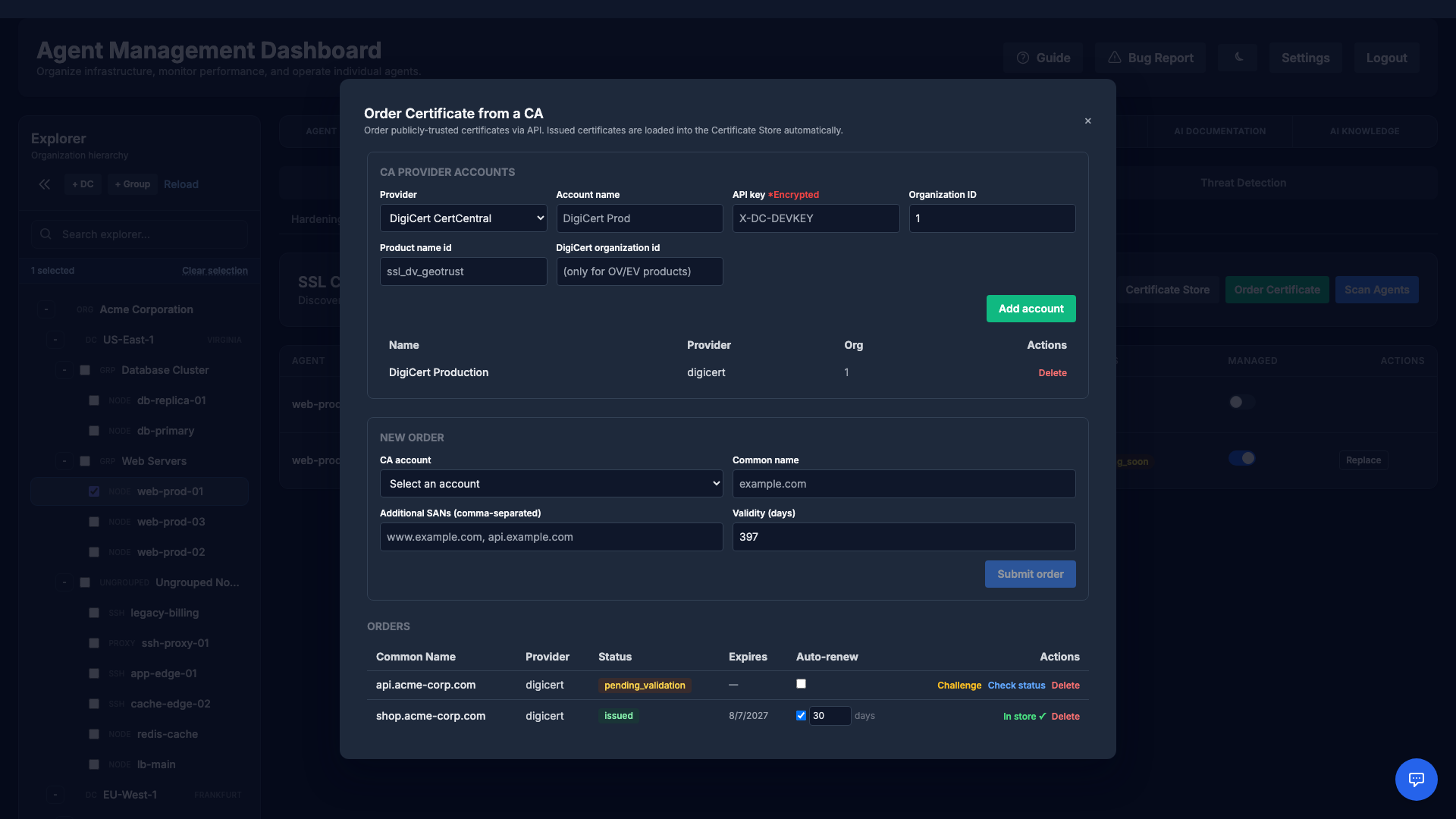
Task: Collapse the Web Servers group
Action: (64, 461)
